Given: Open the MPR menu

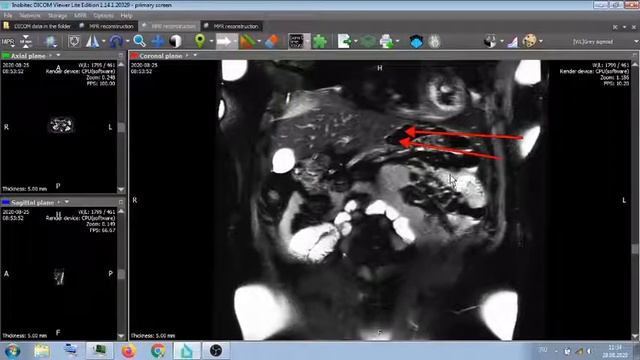Looking at the screenshot, I should 80,16.
